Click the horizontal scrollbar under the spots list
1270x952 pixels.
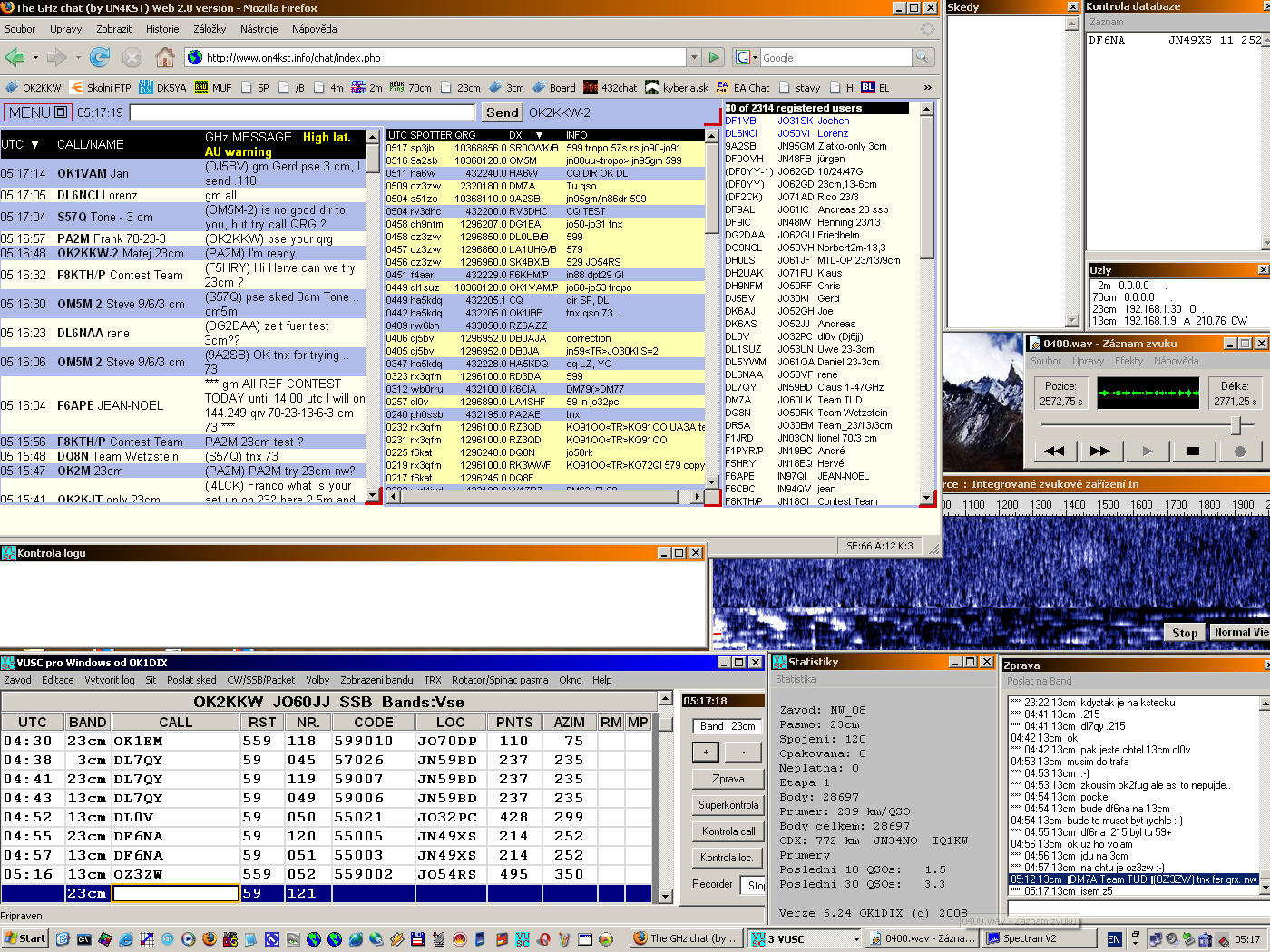click(x=543, y=497)
